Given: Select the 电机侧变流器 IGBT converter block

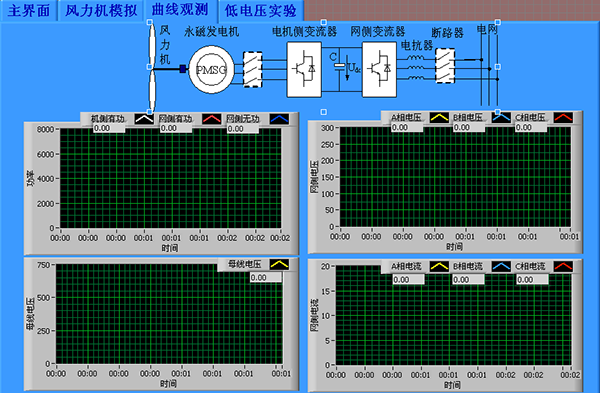Looking at the screenshot, I should click(304, 69).
